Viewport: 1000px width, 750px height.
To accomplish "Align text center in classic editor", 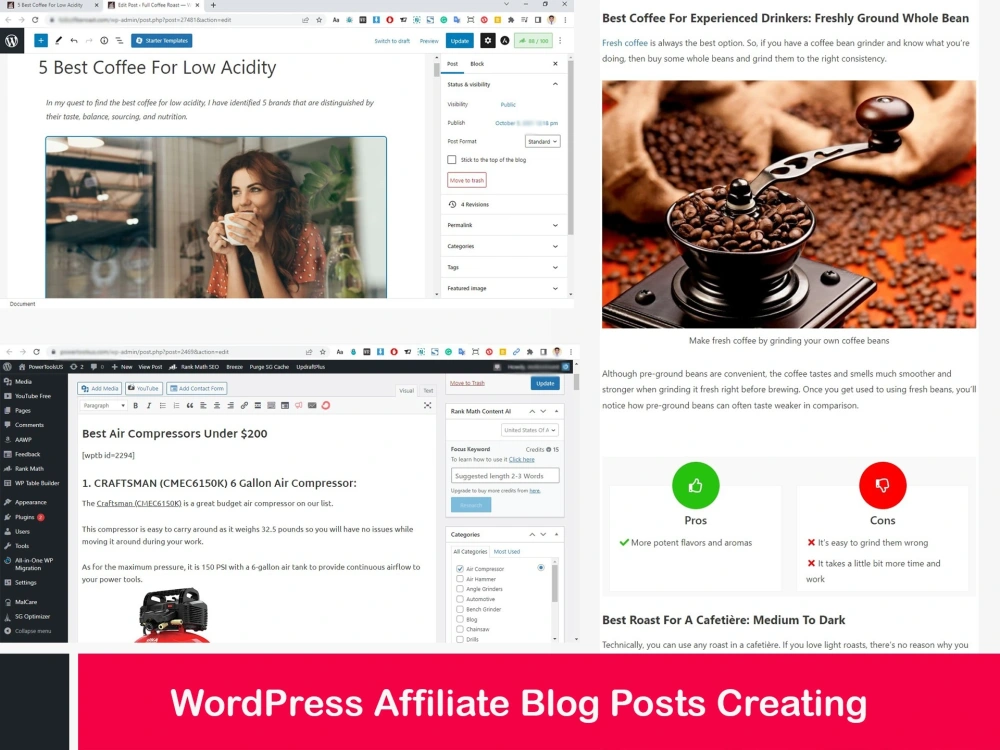I will [217, 406].
